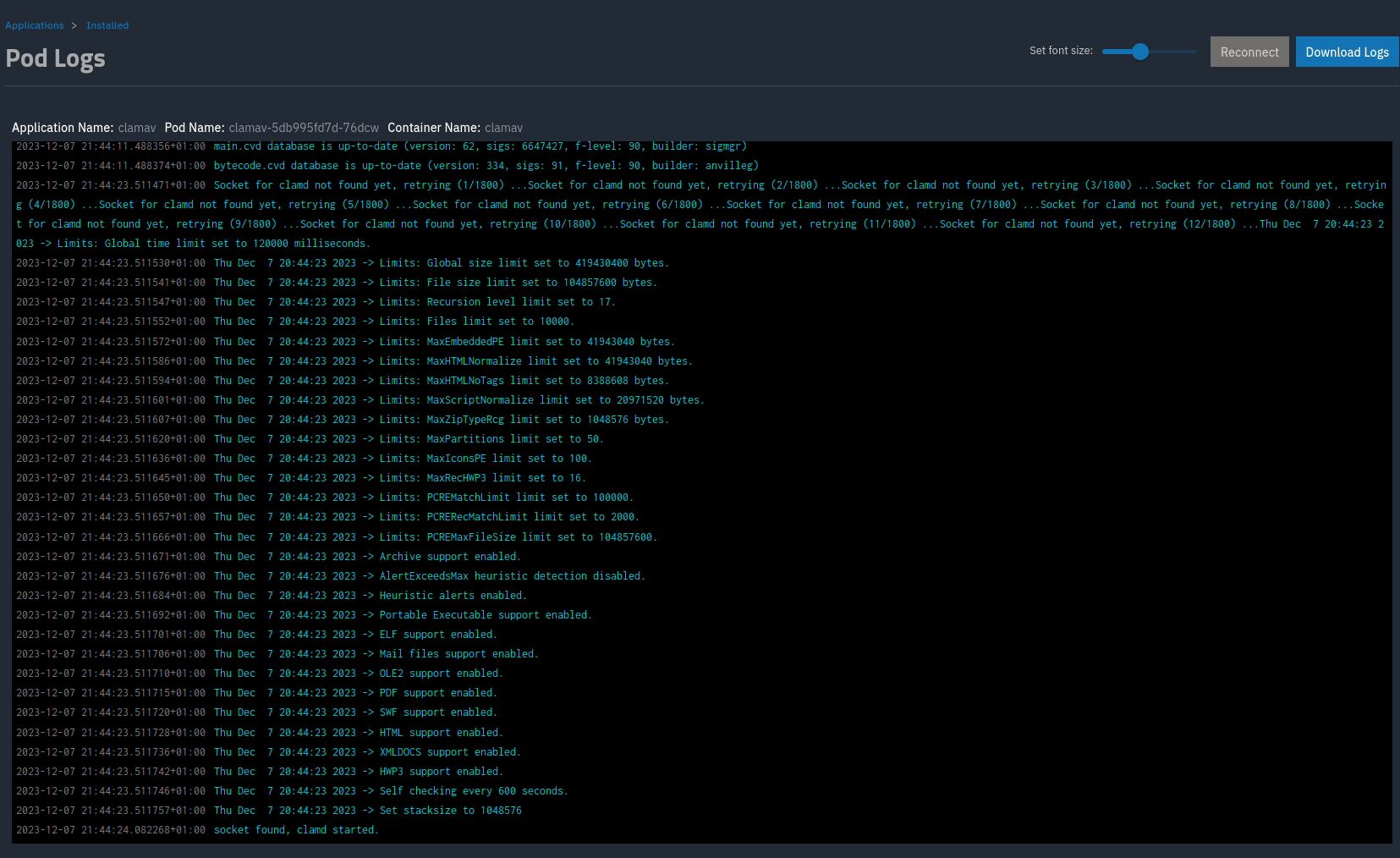Image resolution: width=1400 pixels, height=858 pixels.
Task: Click the Application Name label
Action: click(63, 128)
